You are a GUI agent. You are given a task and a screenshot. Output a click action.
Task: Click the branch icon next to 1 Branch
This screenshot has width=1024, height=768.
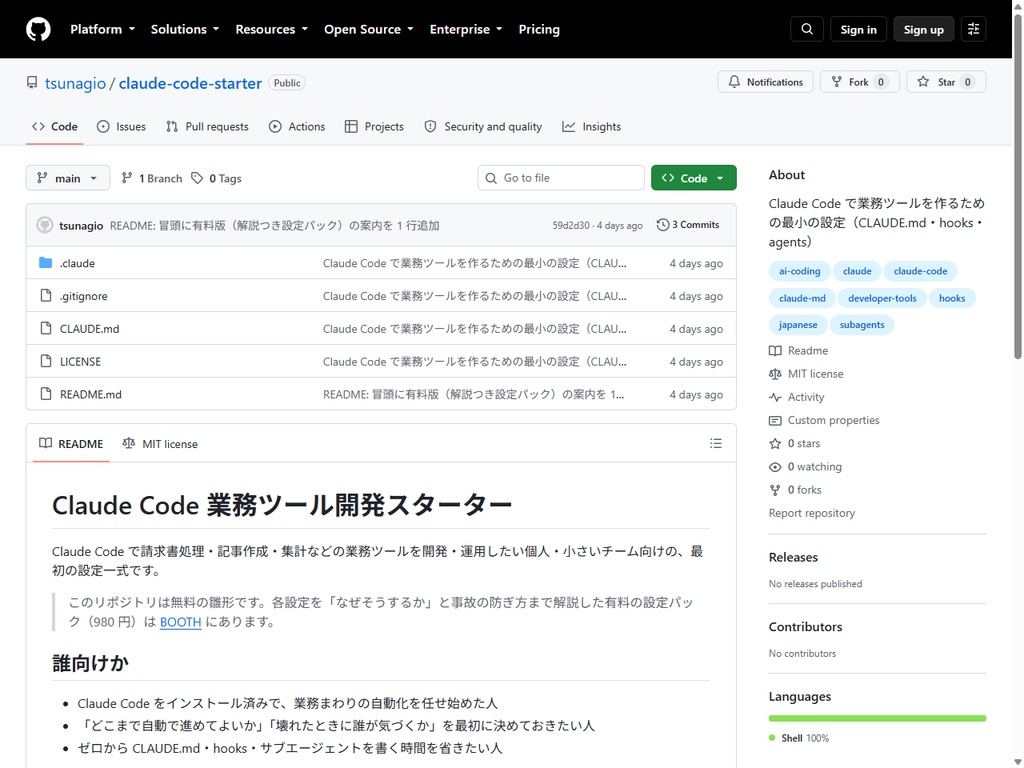coord(127,178)
